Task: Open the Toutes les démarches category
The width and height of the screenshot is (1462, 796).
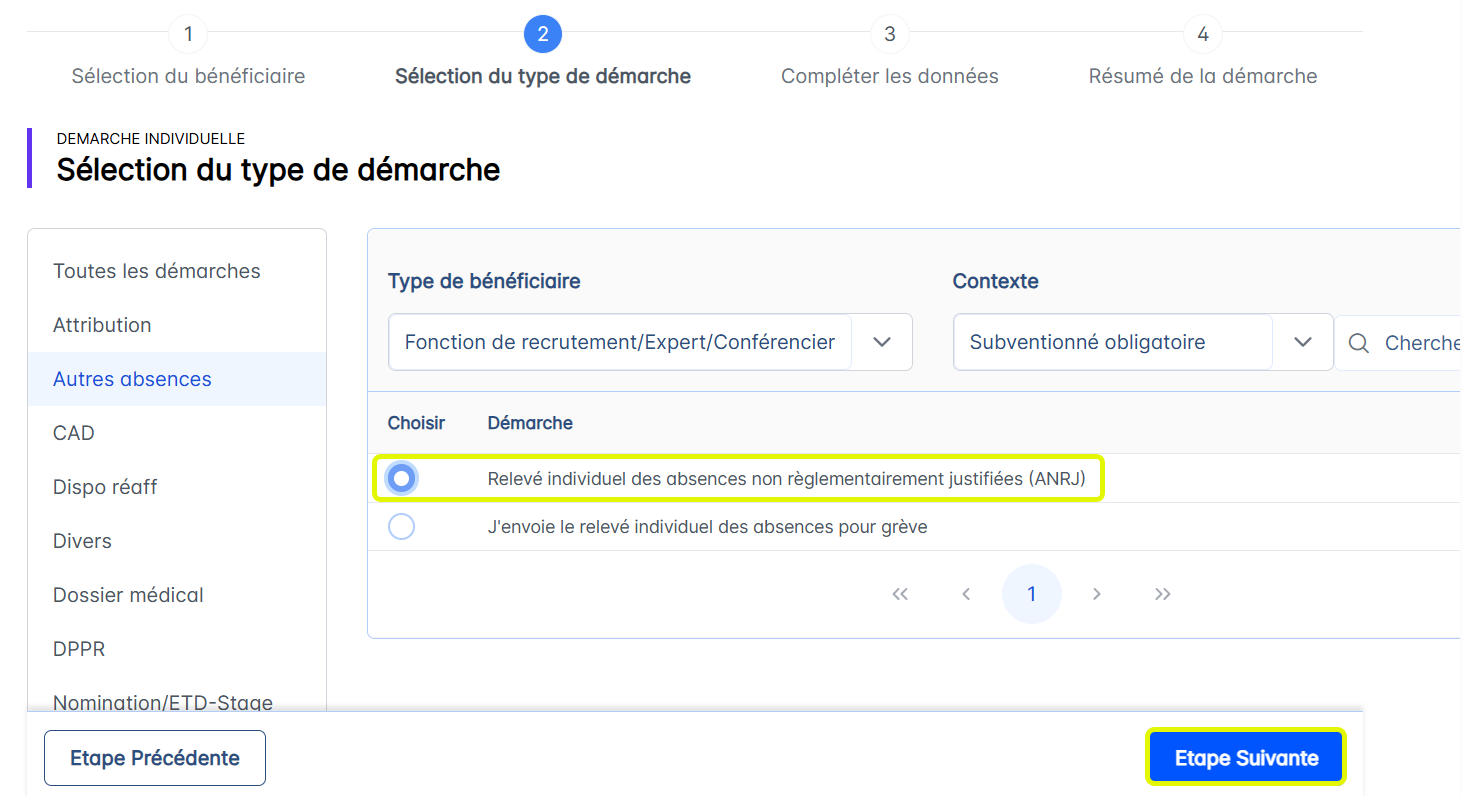Action: [157, 271]
